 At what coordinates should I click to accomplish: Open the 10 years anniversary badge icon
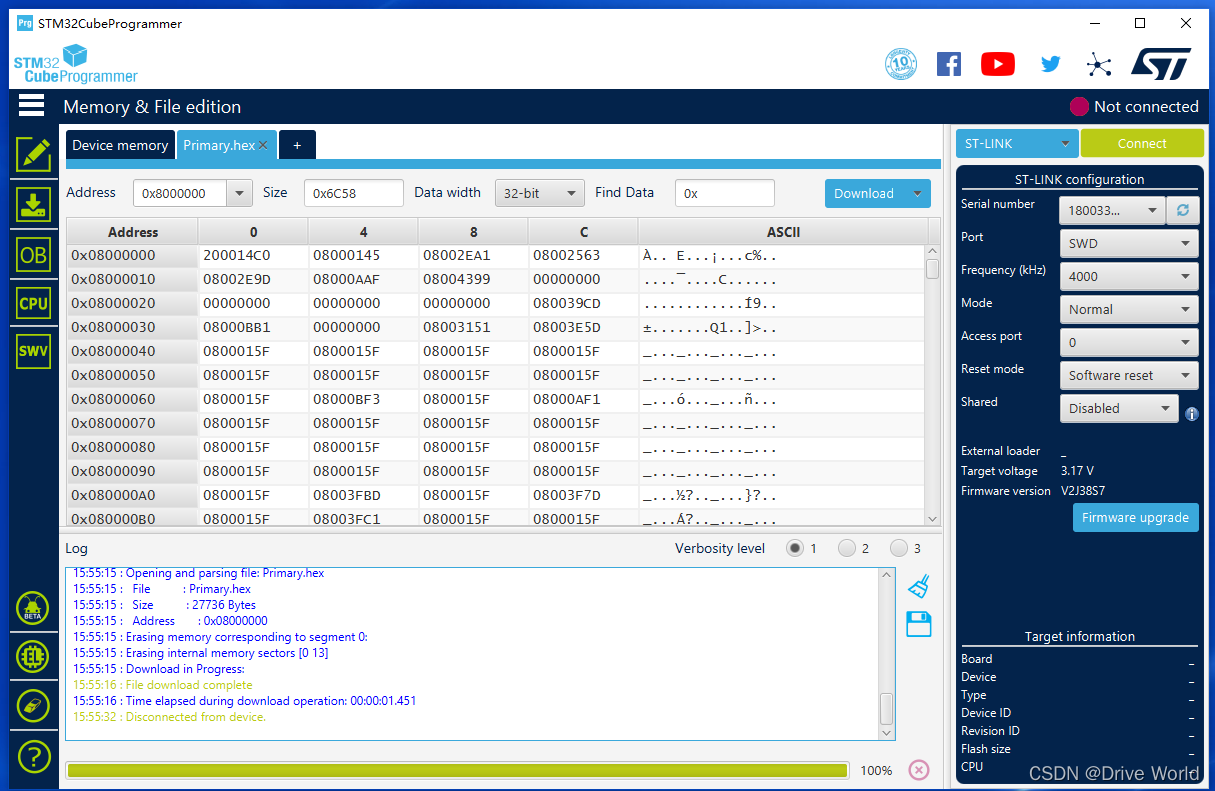[901, 64]
